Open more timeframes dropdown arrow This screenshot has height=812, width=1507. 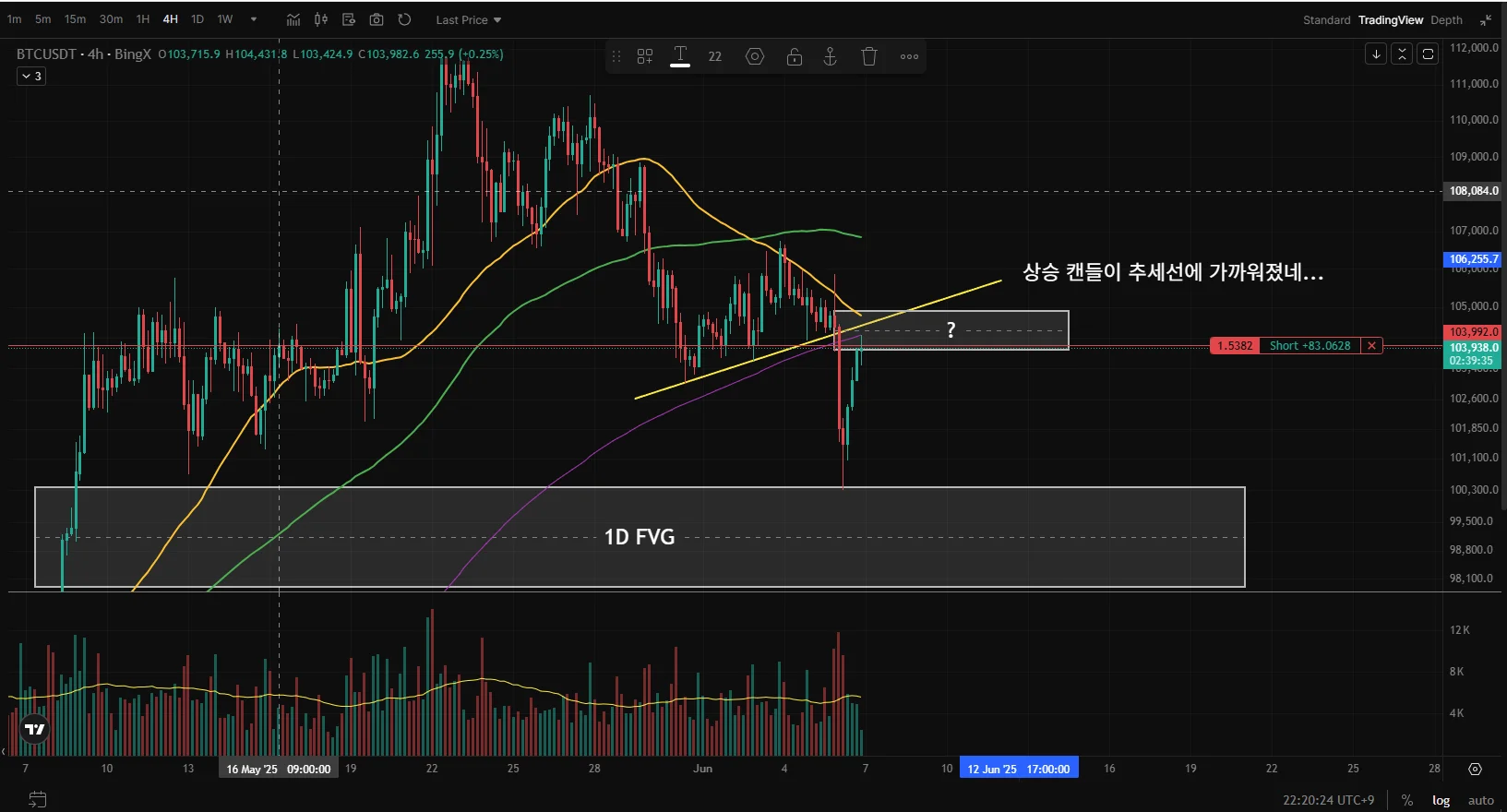coord(254,19)
